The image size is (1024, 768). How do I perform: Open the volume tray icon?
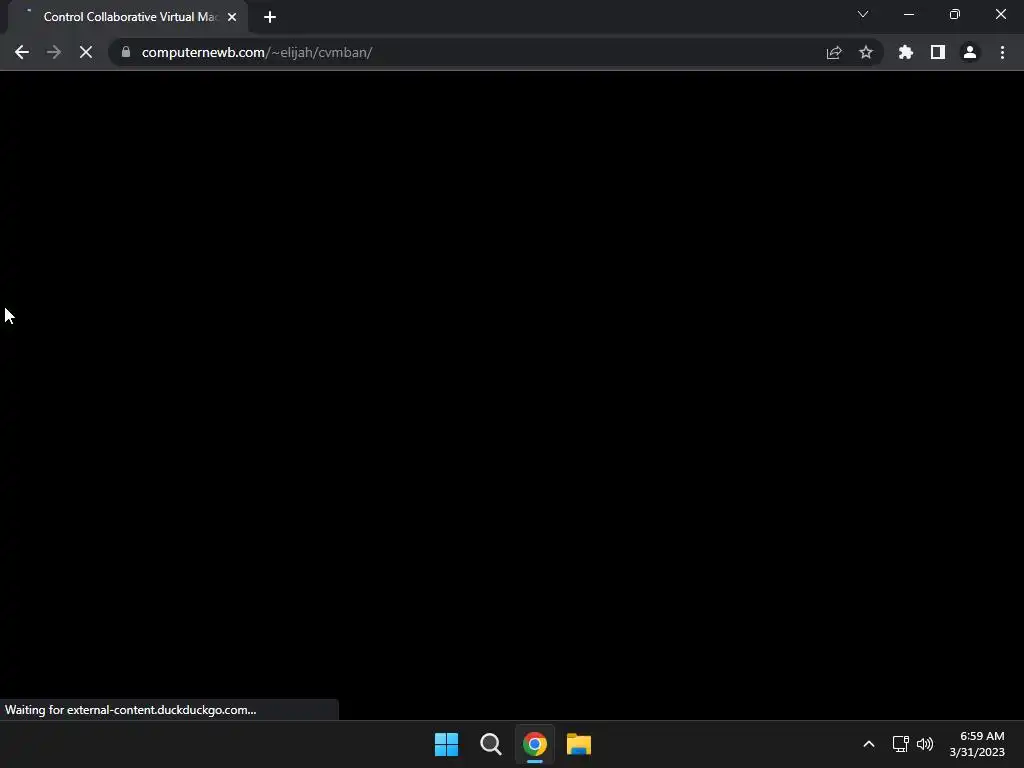925,744
